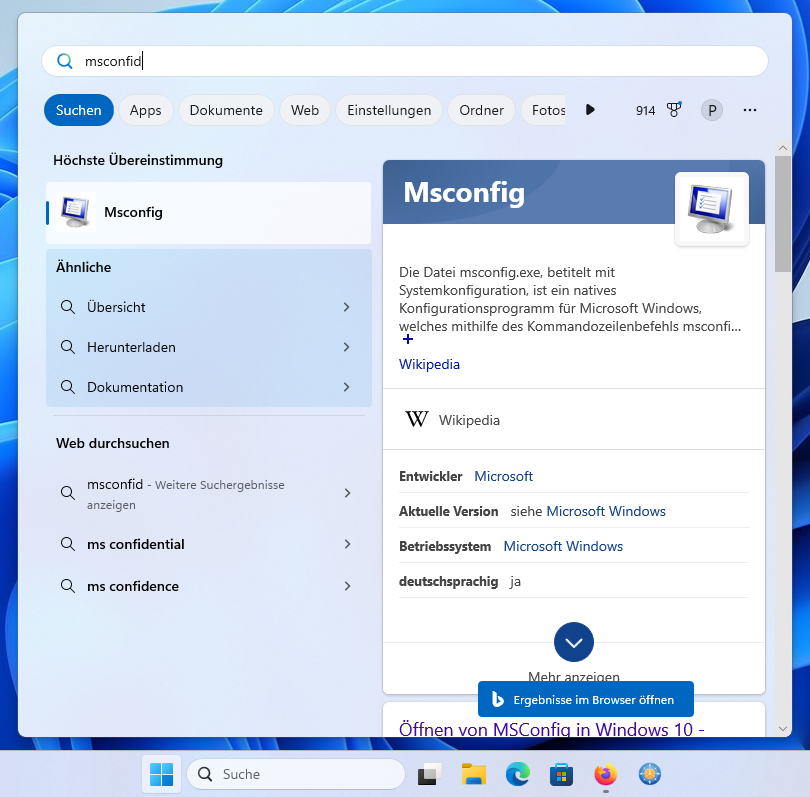This screenshot has height=797, width=810.
Task: Expand the msconfid web search chevron
Action: tap(347, 493)
